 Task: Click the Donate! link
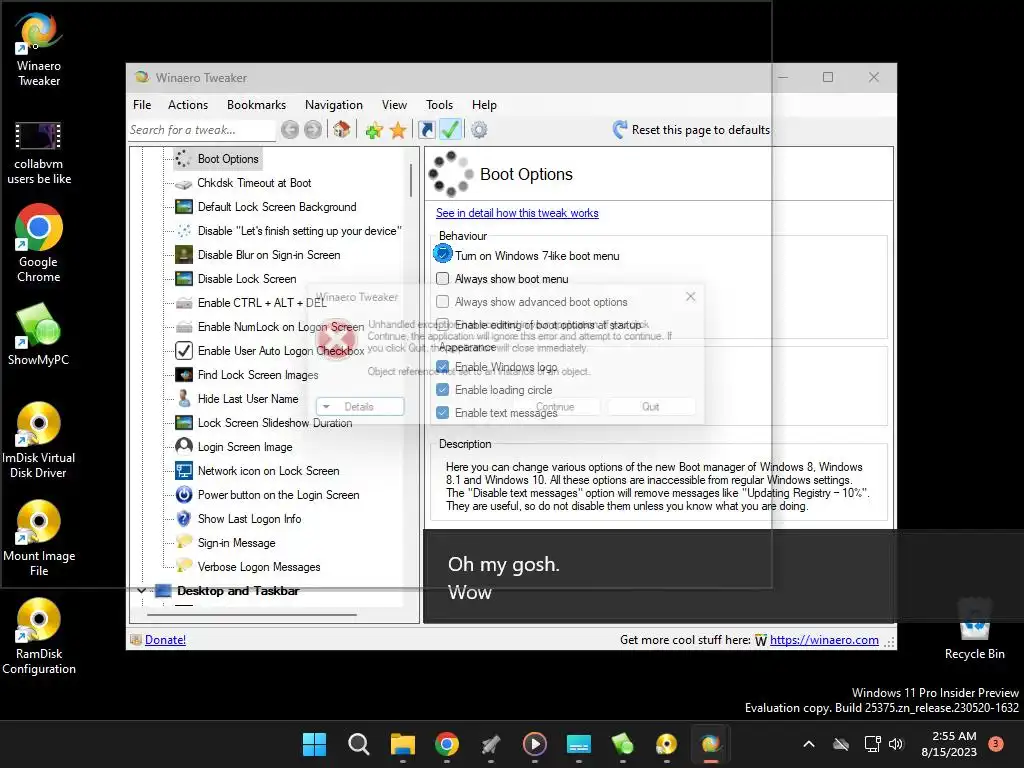pos(165,640)
